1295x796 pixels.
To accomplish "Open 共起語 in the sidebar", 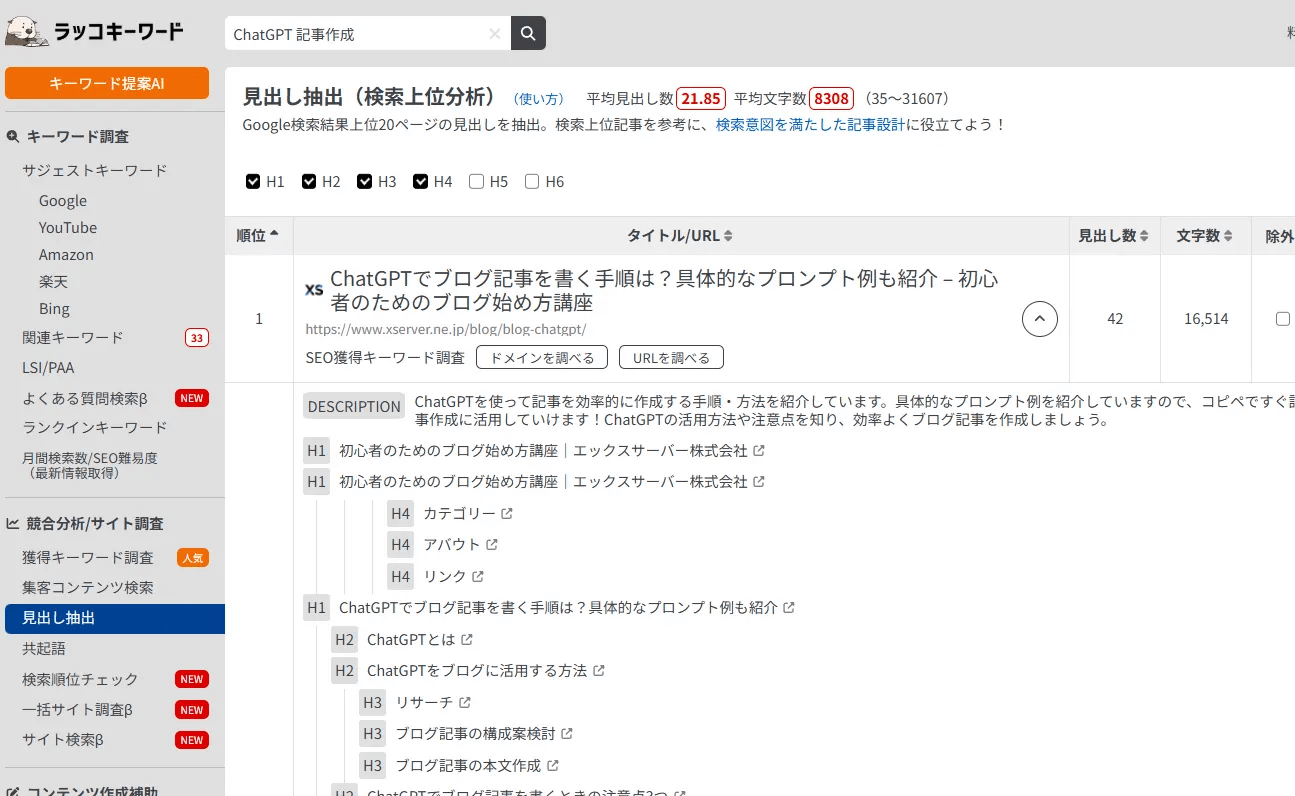I will pyautogui.click(x=44, y=649).
